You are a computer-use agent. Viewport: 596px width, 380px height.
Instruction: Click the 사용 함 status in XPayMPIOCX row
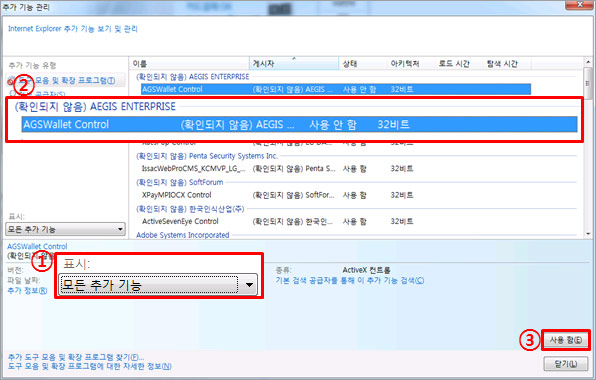(354, 195)
